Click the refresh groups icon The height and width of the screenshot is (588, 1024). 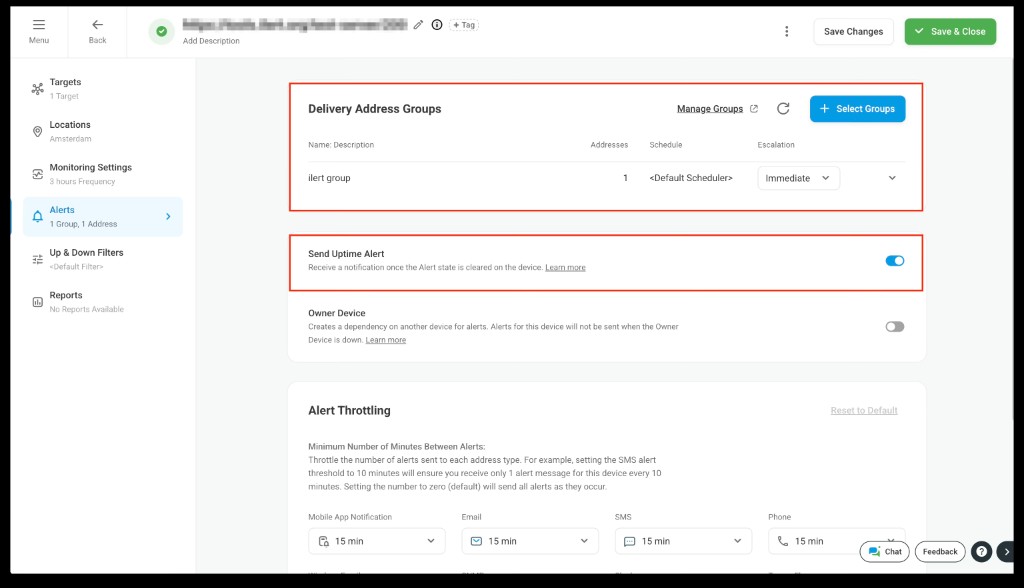[783, 109]
